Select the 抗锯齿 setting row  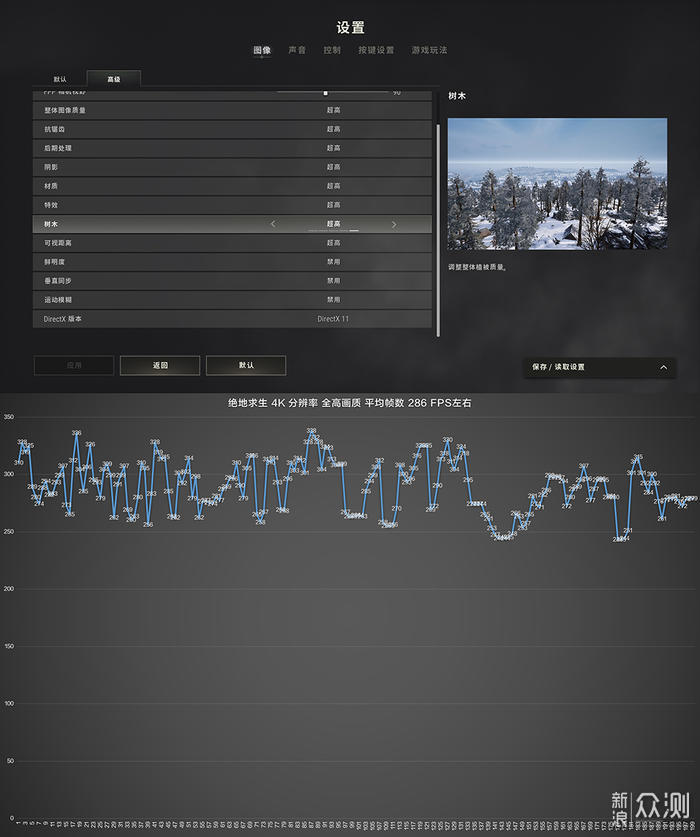(232, 129)
